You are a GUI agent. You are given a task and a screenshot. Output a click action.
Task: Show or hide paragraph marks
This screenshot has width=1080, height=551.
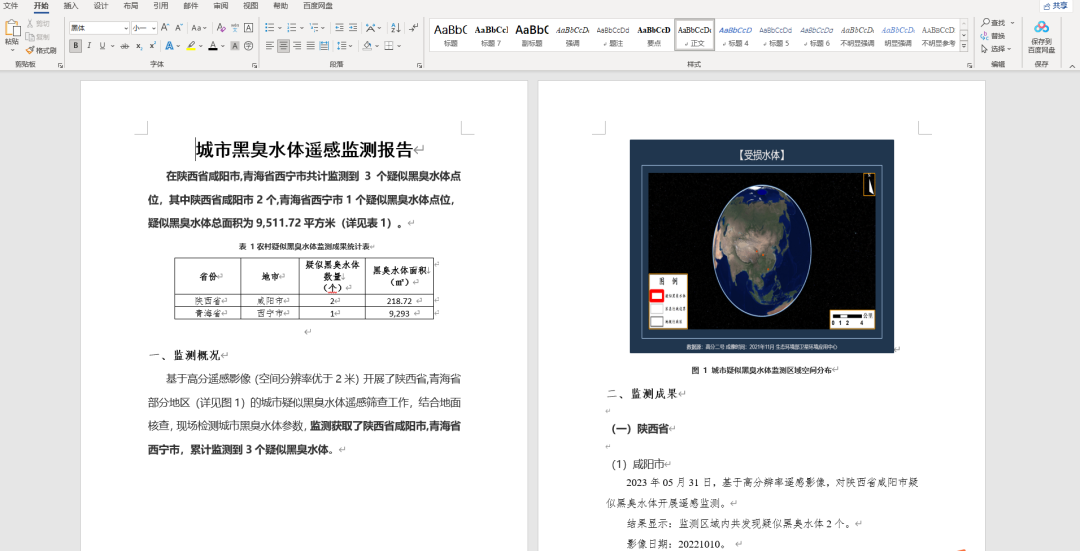click(413, 28)
